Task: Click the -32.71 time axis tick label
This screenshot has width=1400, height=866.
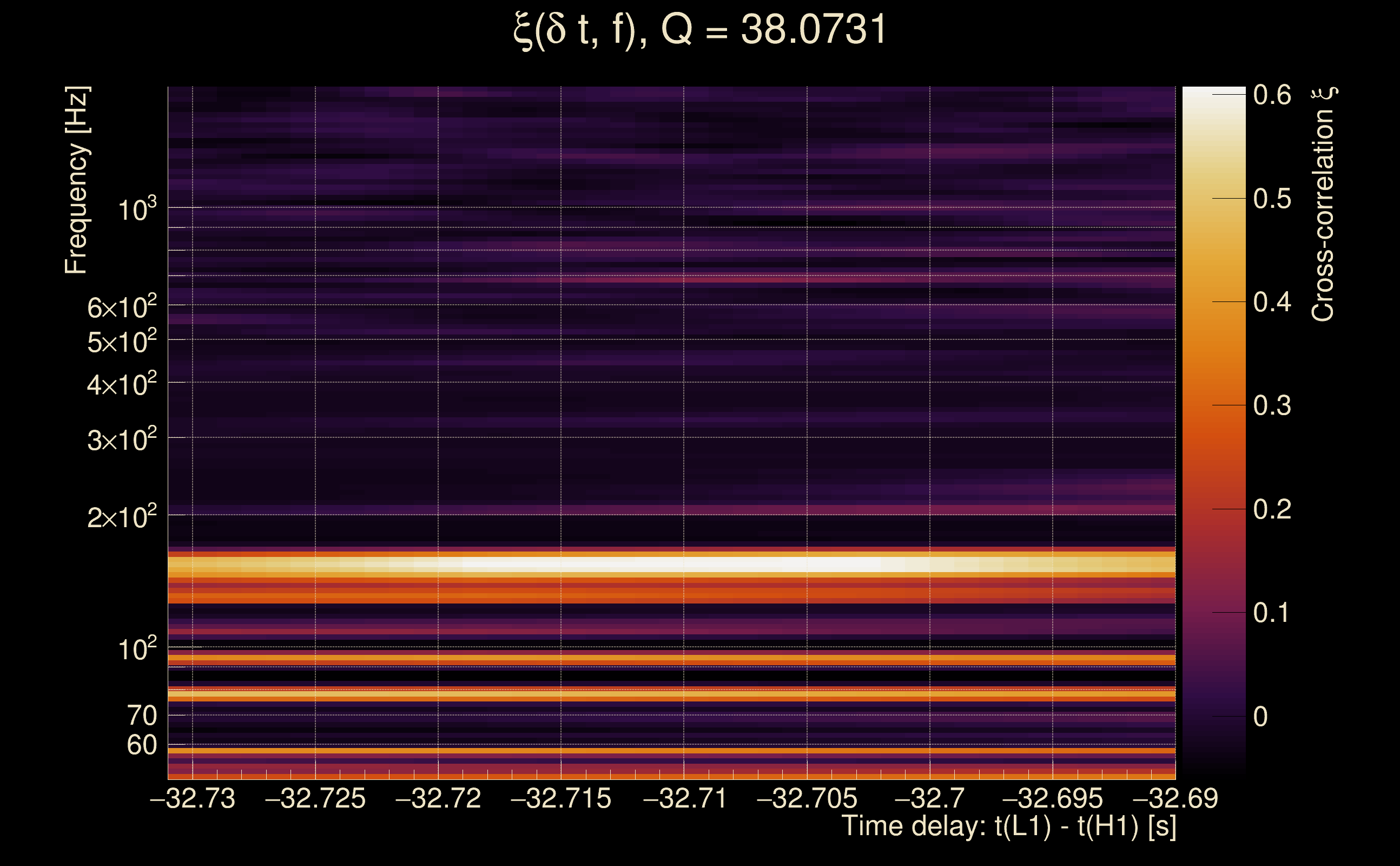Action: 684,798
